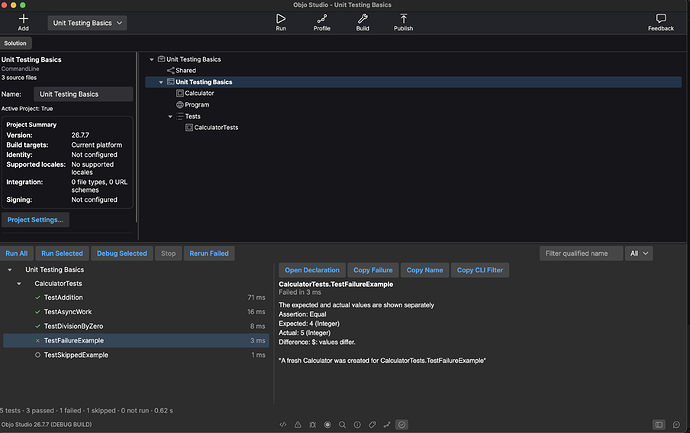Click the 71 ms duration value
Image resolution: width=690 pixels, height=433 pixels.
(256, 298)
